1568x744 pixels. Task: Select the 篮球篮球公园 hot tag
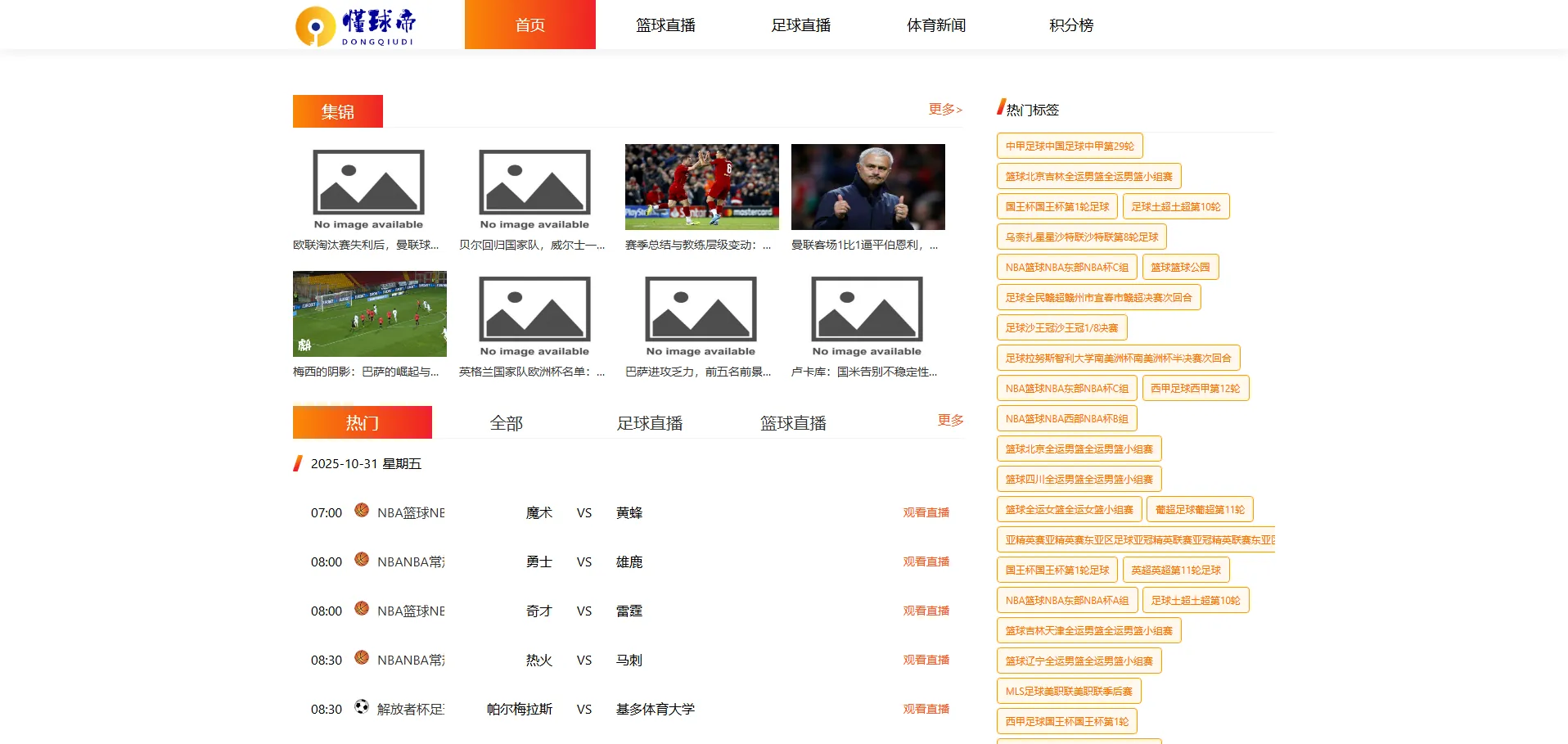pyautogui.click(x=1180, y=268)
